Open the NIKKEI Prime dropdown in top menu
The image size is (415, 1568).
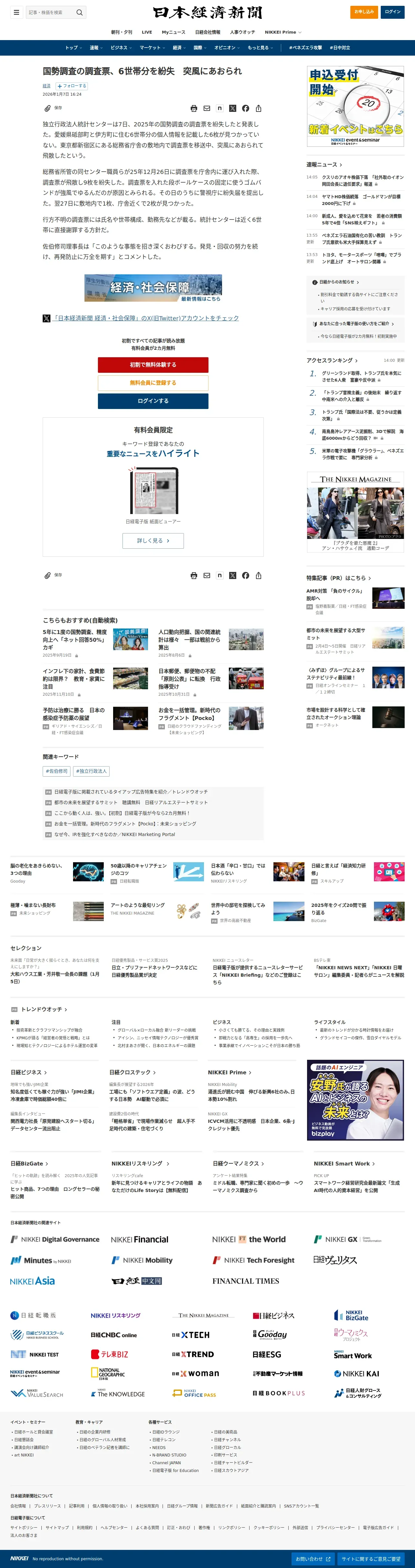[x=283, y=32]
